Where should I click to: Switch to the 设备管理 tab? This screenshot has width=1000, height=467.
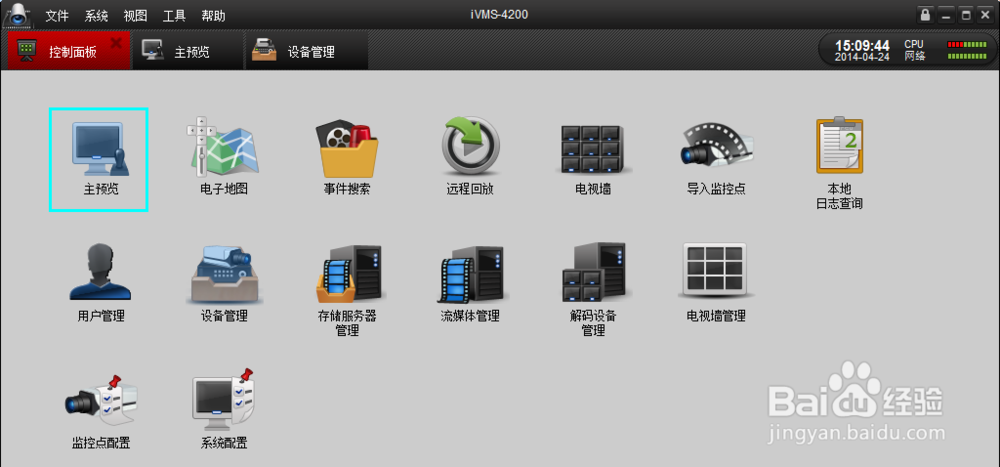[x=307, y=50]
